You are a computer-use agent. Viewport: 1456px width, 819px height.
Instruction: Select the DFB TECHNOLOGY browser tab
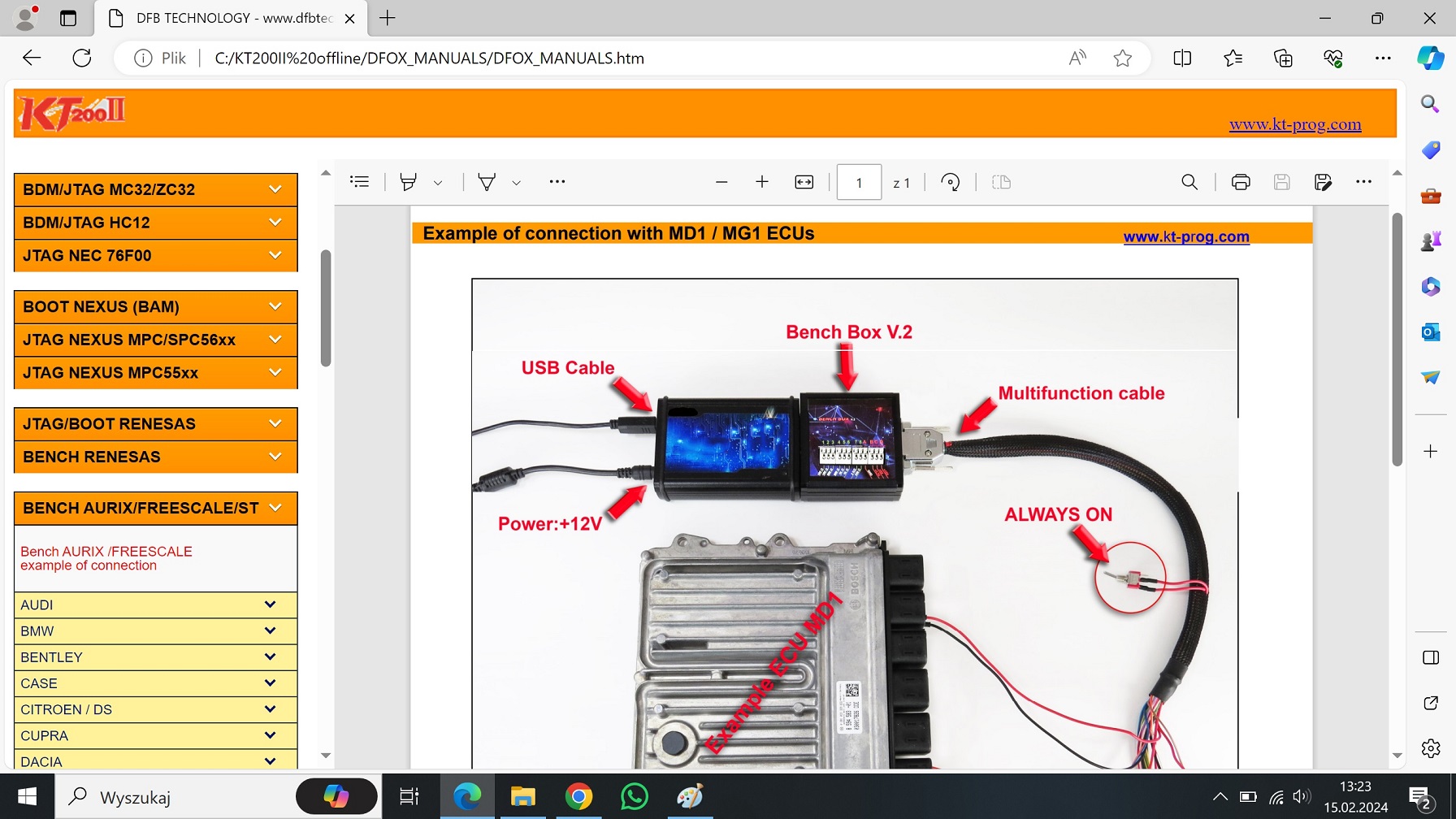(x=232, y=18)
